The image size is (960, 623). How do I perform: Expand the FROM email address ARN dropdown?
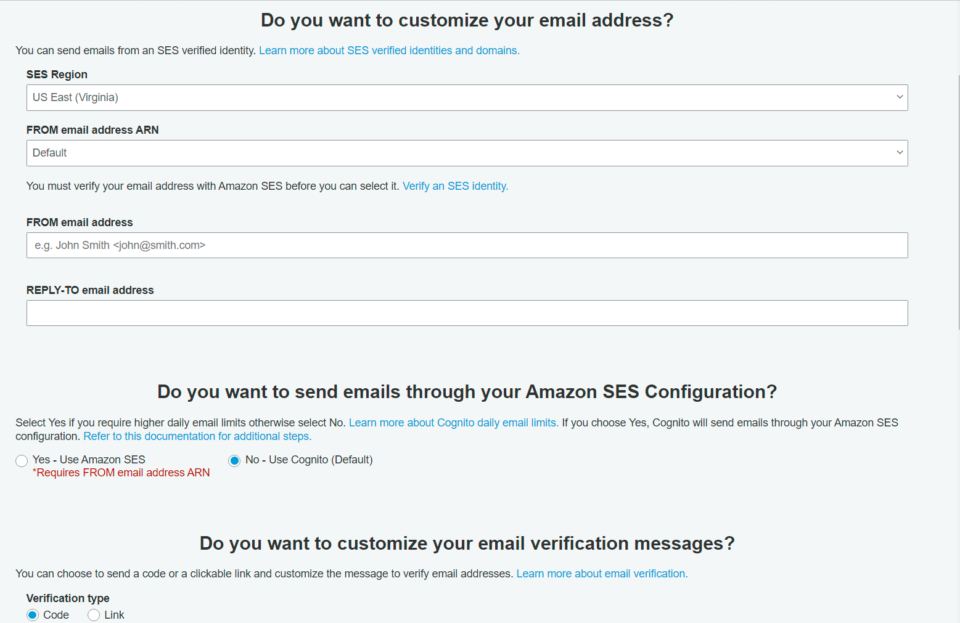[466, 152]
